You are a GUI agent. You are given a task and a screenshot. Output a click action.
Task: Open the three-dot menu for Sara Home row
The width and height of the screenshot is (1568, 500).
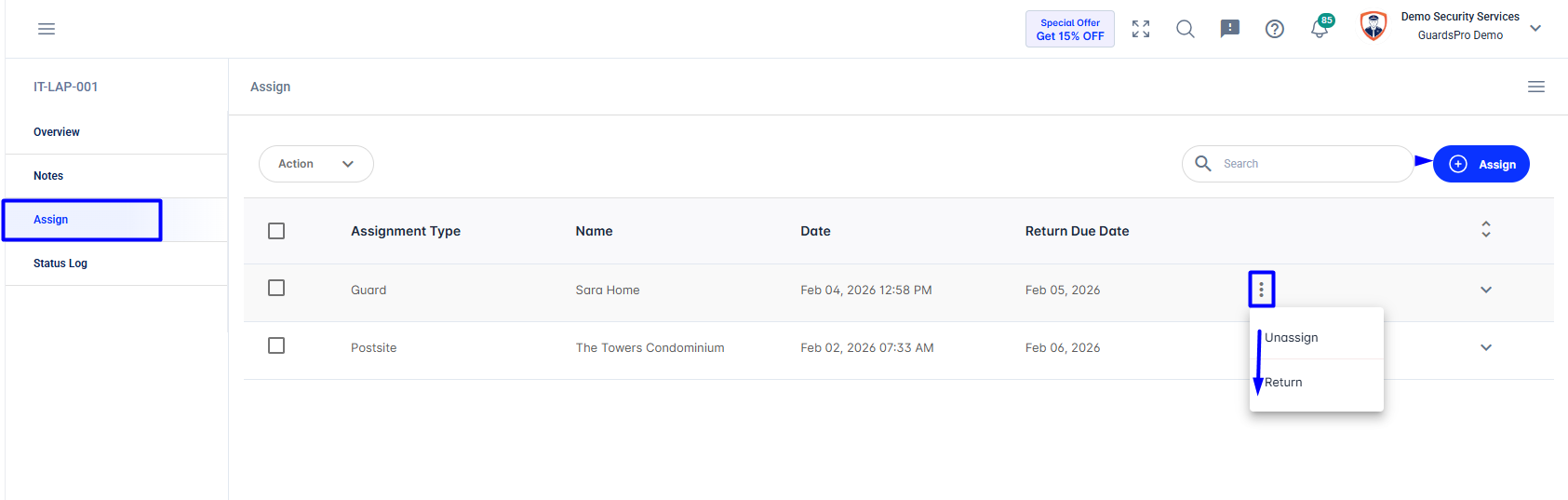(1262, 290)
